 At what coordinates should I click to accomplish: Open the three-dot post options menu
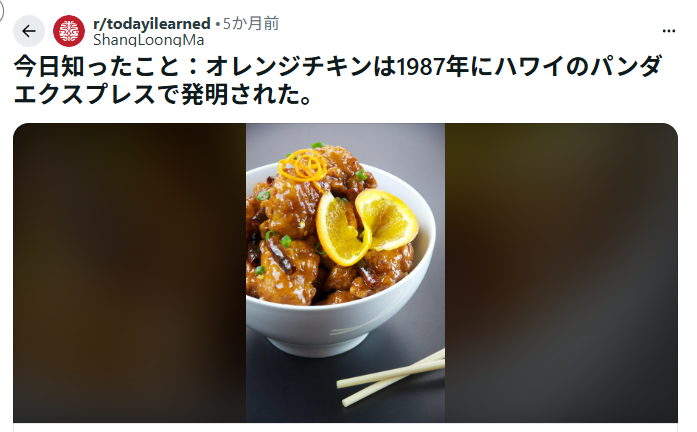tap(669, 31)
